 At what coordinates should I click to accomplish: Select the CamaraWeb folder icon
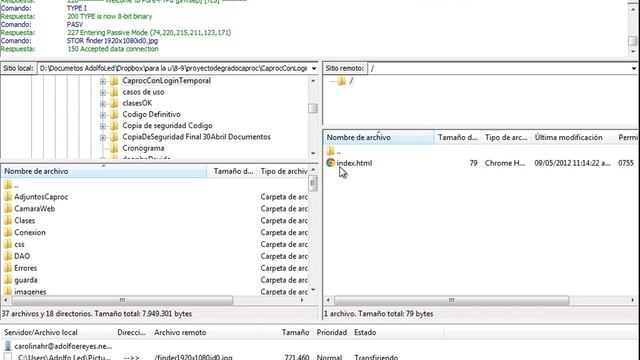[8, 209]
